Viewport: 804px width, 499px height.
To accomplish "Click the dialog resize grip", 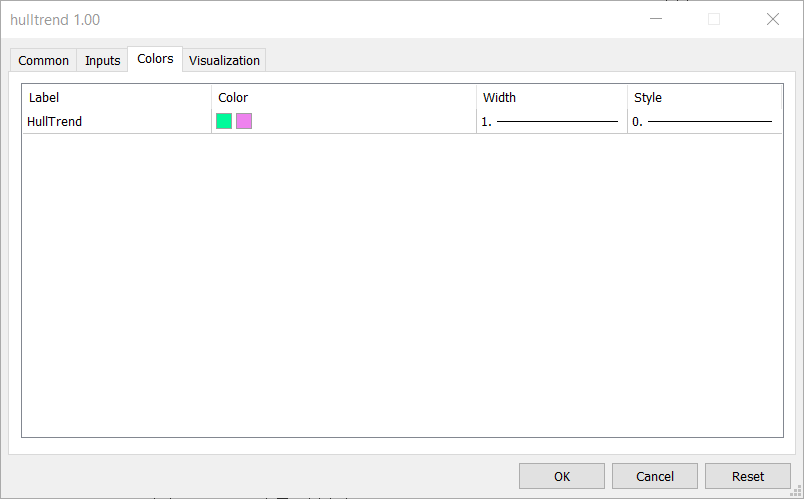I will (796, 492).
